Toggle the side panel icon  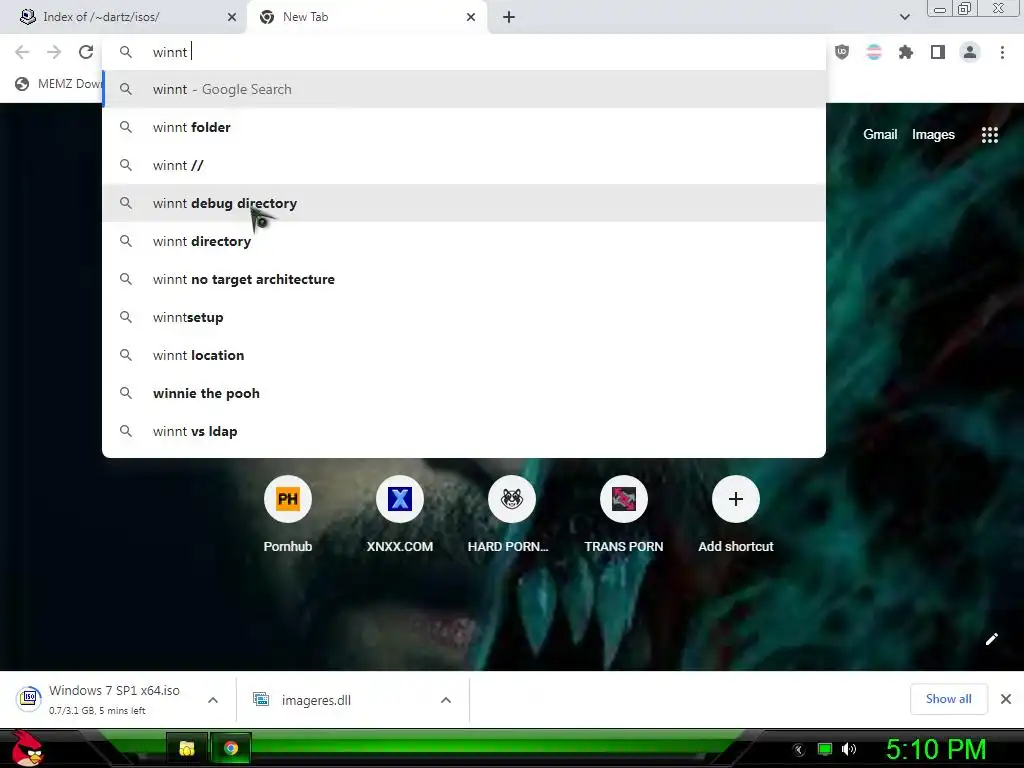click(938, 52)
